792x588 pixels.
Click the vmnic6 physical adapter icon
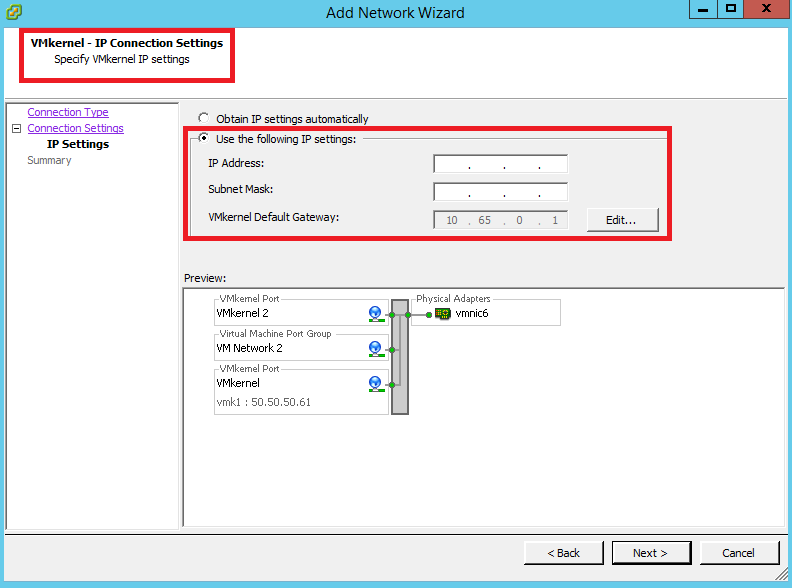click(443, 314)
